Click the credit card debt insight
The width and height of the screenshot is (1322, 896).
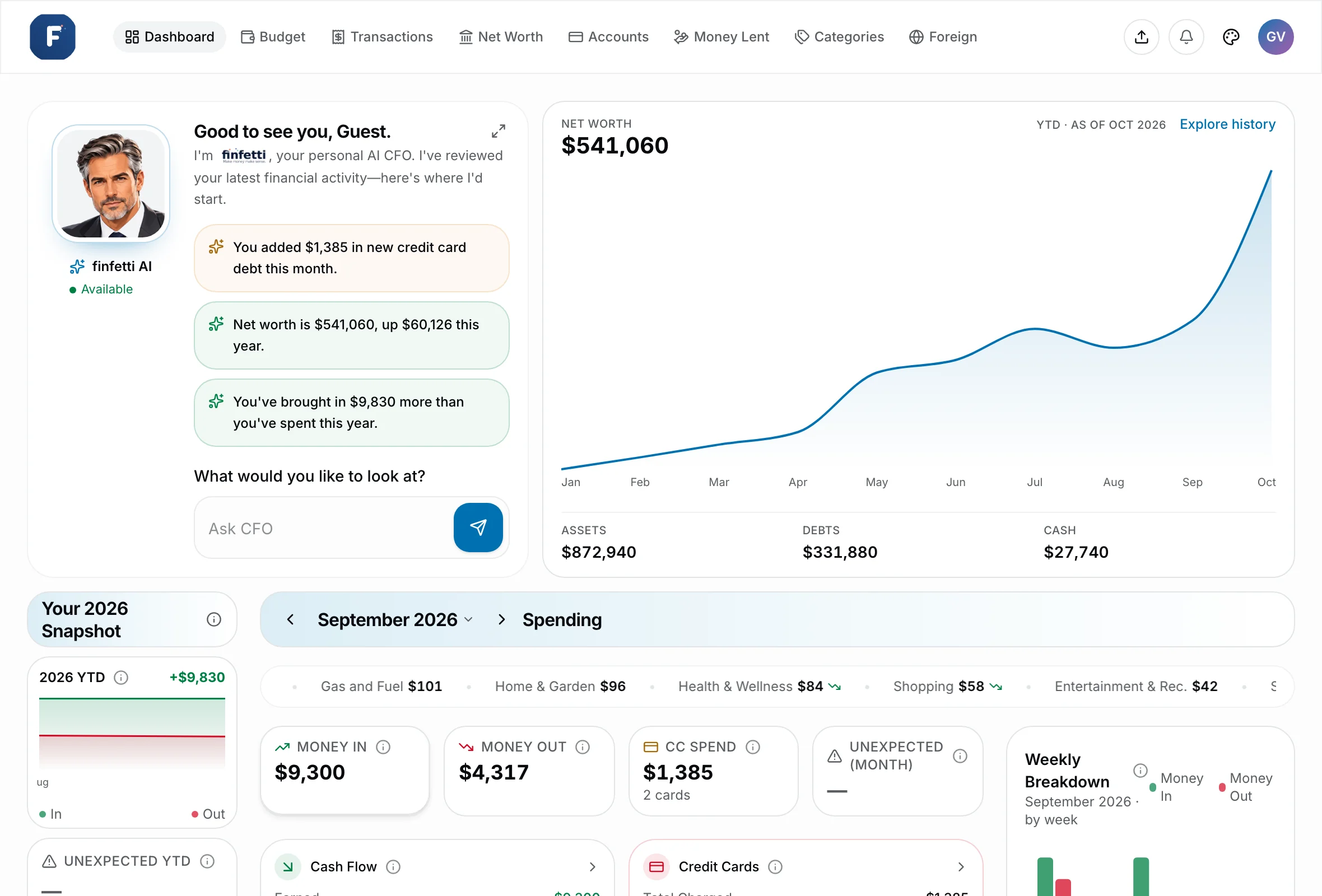click(x=352, y=258)
